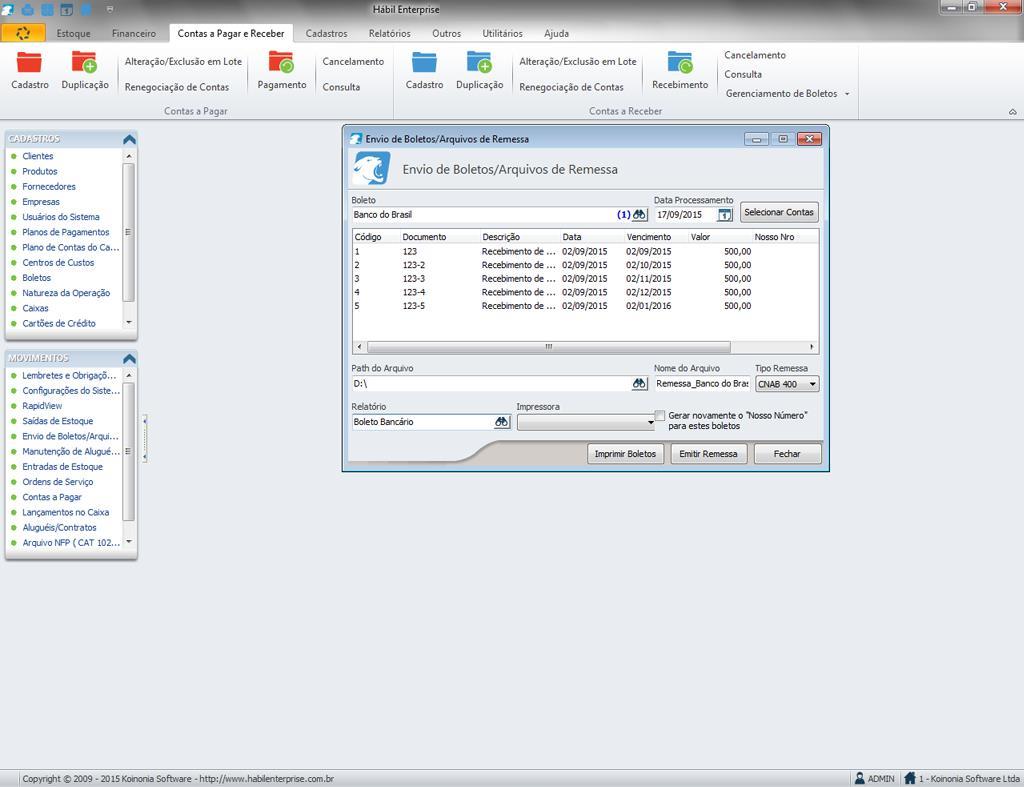Screen dimensions: 1024x787
Task: Open Saídas de Estoque in MOVIMENTOS
Action: point(57,421)
